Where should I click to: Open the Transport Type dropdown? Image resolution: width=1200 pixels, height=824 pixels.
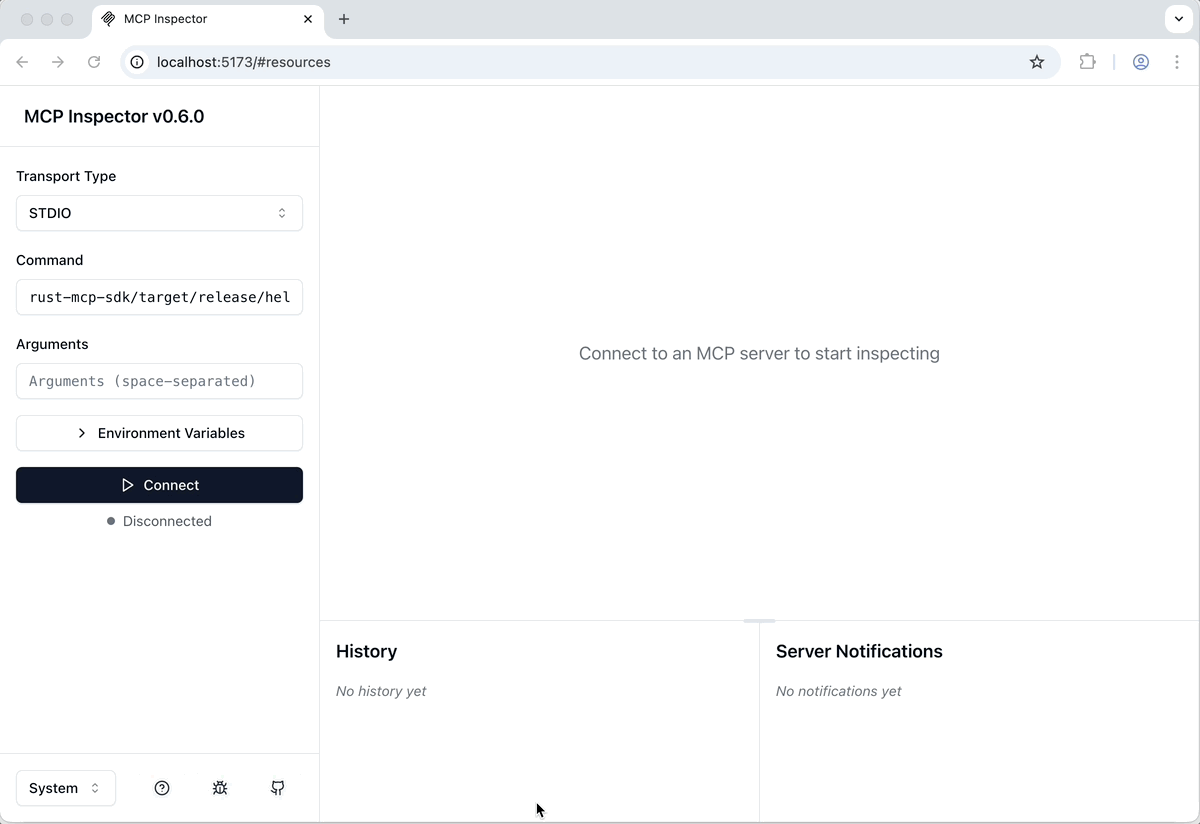click(x=159, y=213)
